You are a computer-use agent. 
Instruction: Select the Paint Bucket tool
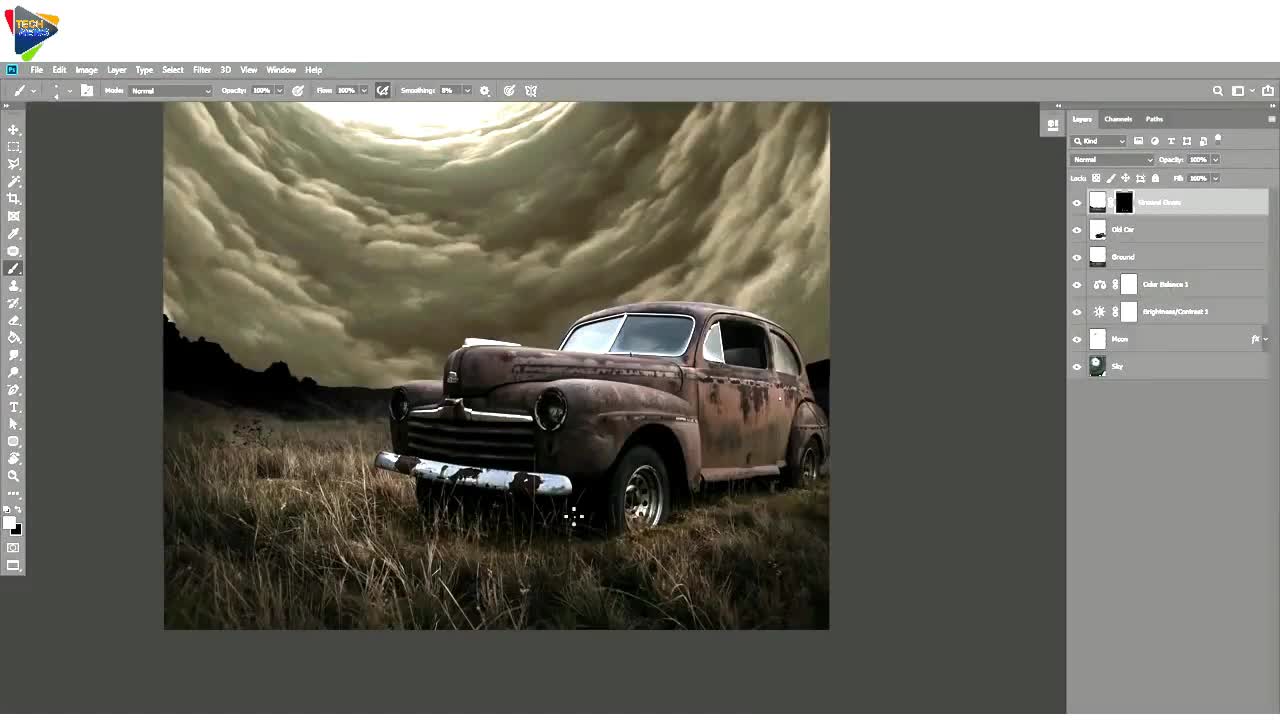[14, 337]
